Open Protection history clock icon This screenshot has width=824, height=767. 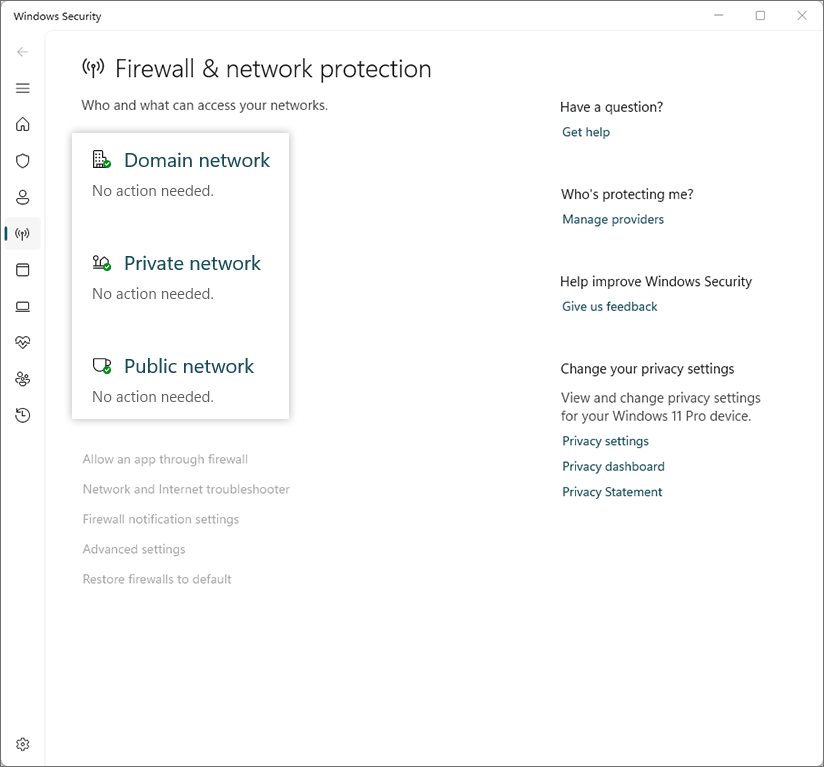(23, 415)
